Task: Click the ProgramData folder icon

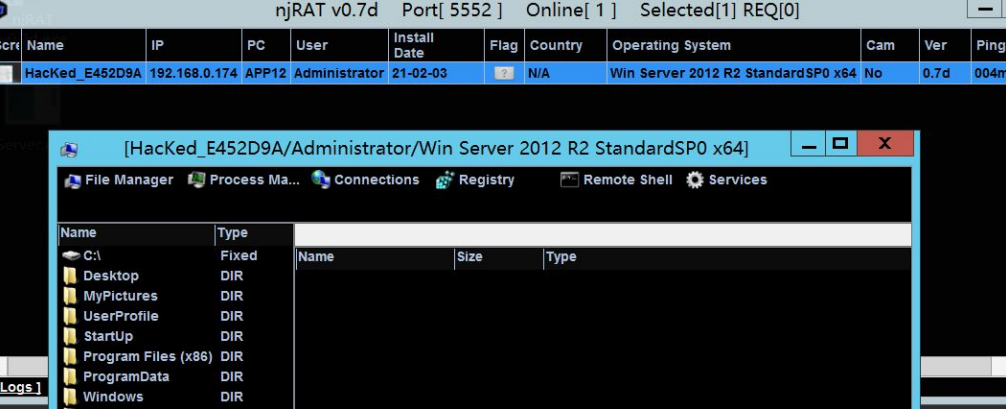Action: pos(70,377)
